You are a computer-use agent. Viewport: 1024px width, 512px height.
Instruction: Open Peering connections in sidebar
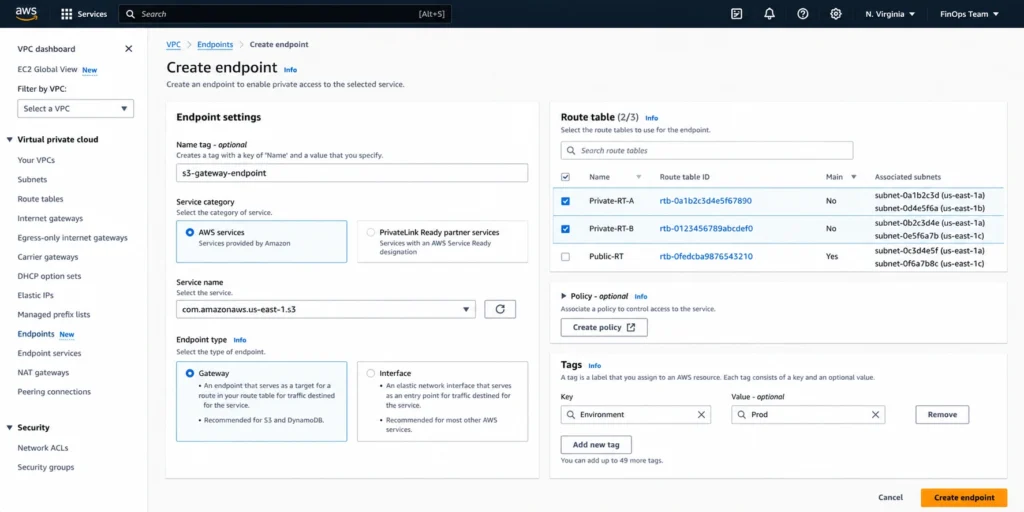54,392
